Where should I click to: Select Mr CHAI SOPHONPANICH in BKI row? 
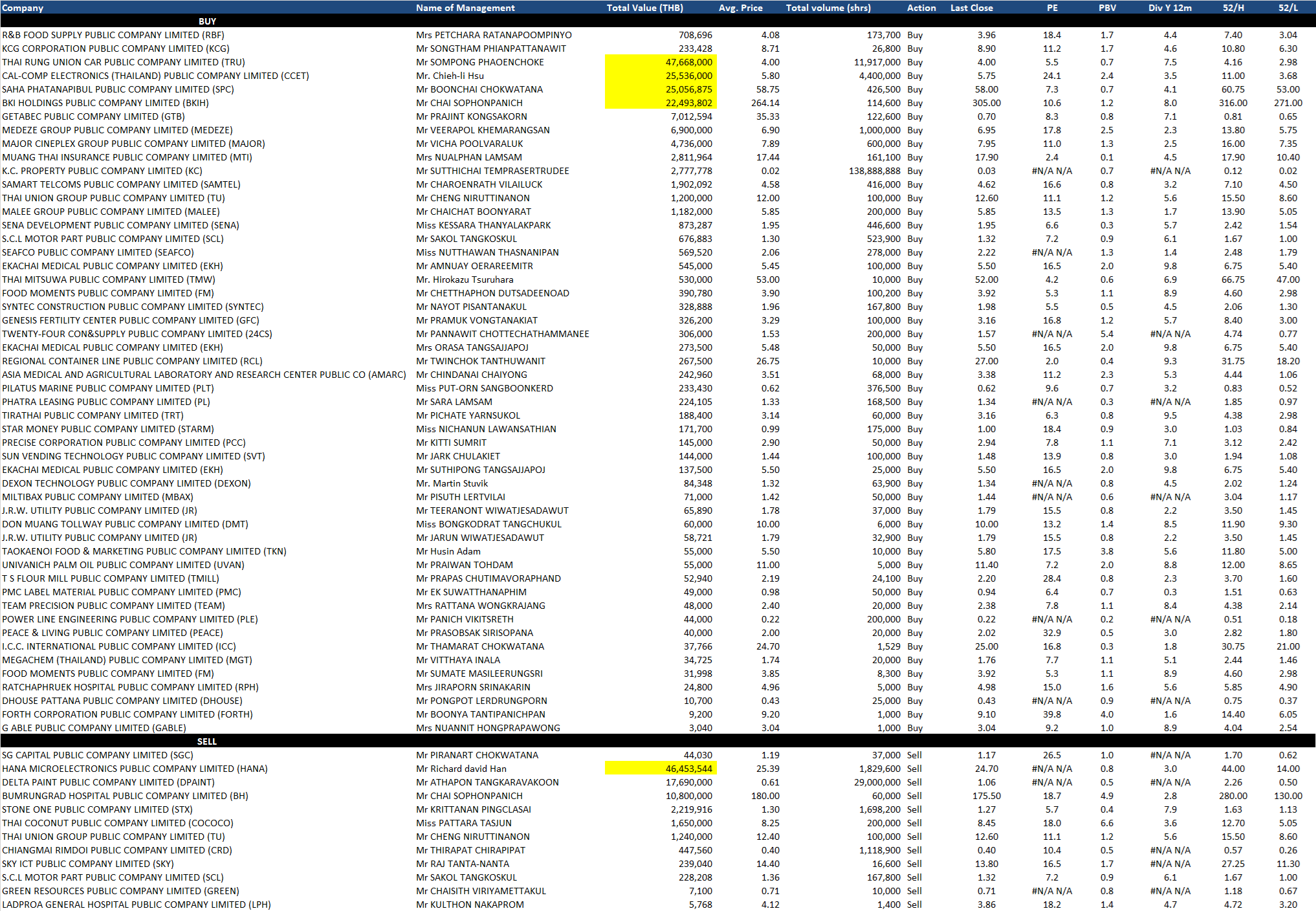click(x=469, y=103)
